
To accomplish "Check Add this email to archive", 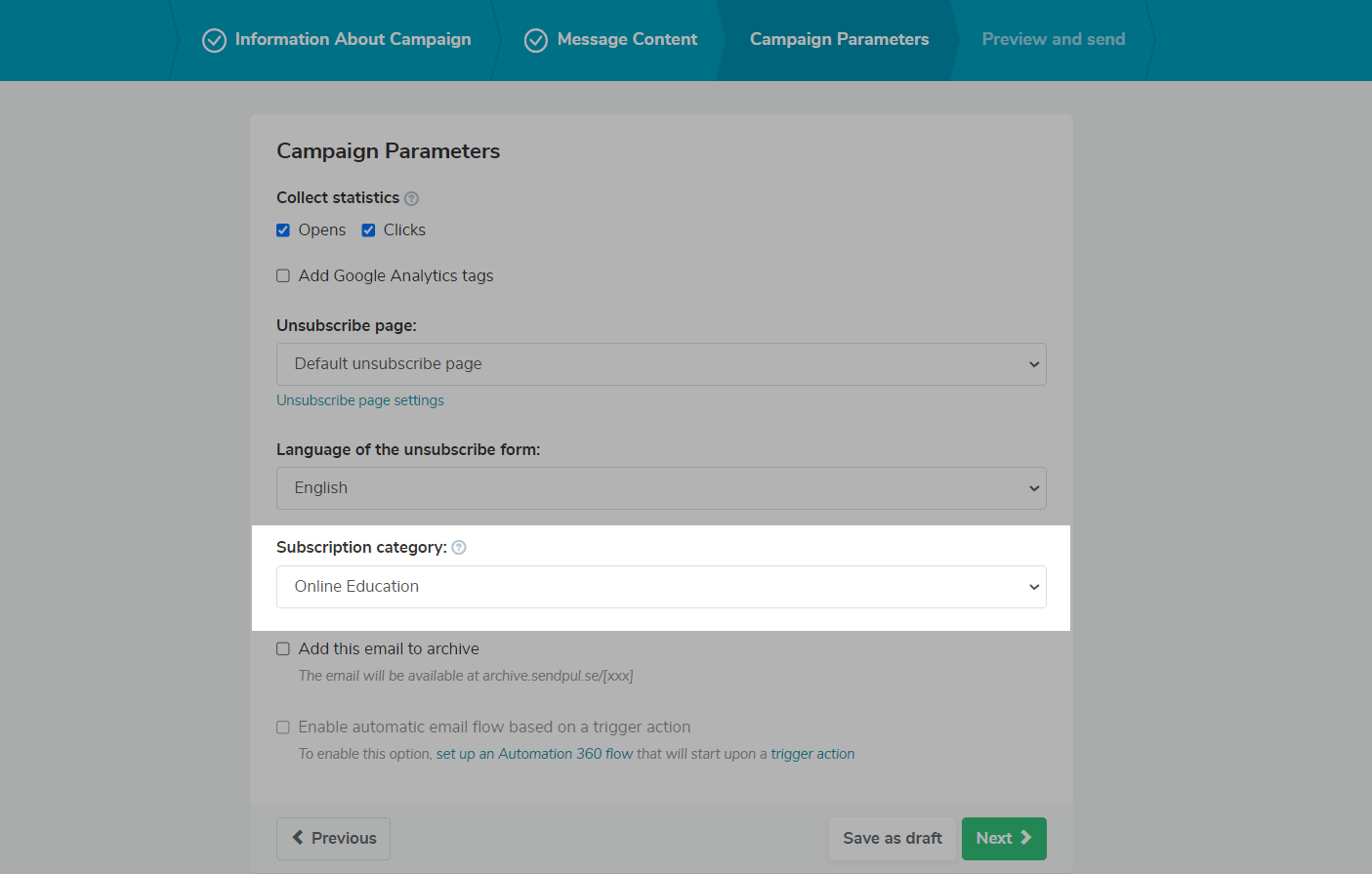I will [283, 649].
